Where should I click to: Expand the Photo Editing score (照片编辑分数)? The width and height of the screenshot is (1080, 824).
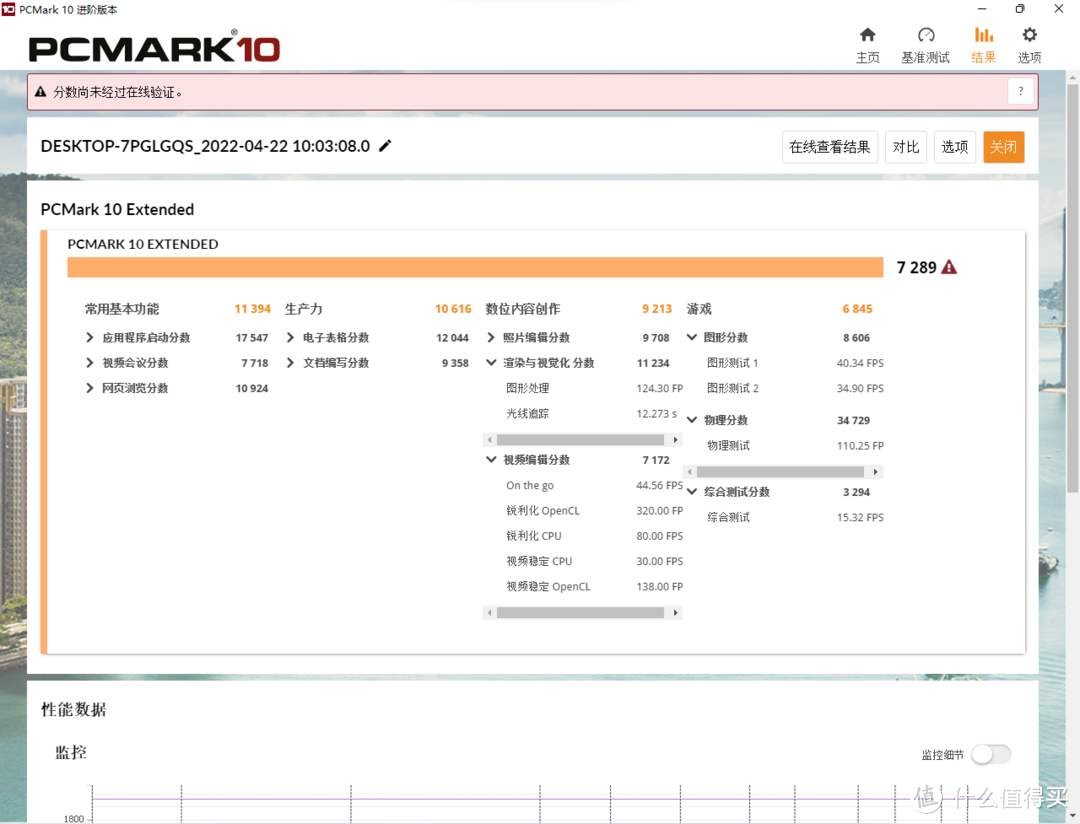[x=490, y=338]
